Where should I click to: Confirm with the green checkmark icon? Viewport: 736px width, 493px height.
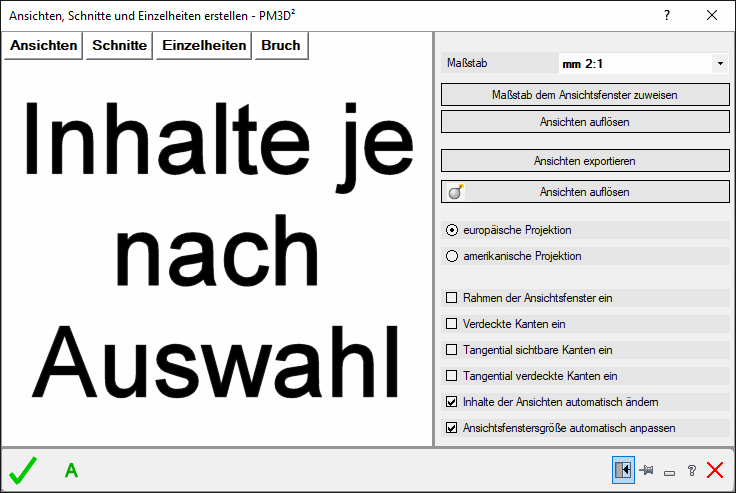click(x=22, y=470)
